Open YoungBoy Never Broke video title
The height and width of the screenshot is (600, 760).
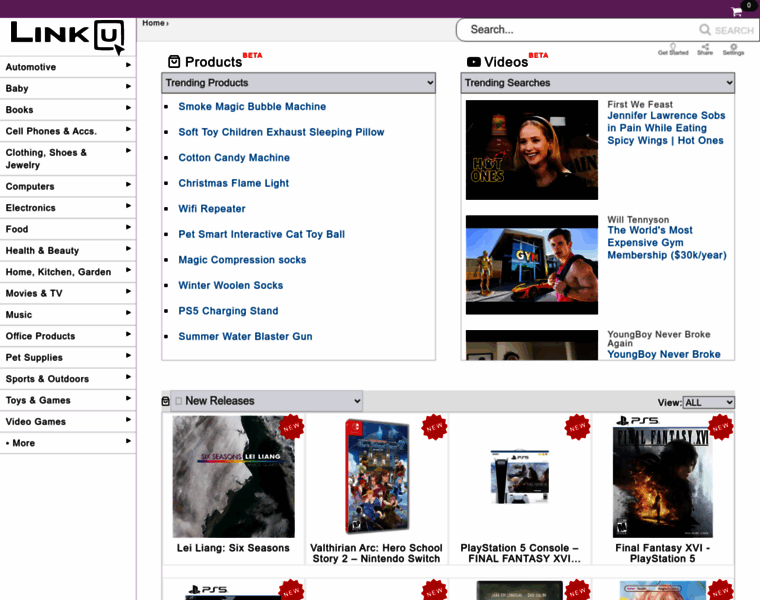tap(664, 354)
